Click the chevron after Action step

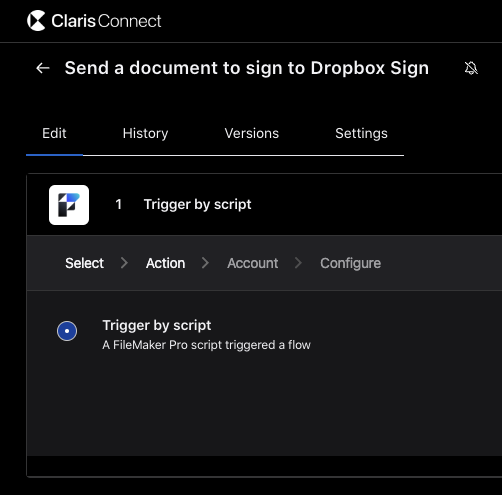click(x=205, y=263)
